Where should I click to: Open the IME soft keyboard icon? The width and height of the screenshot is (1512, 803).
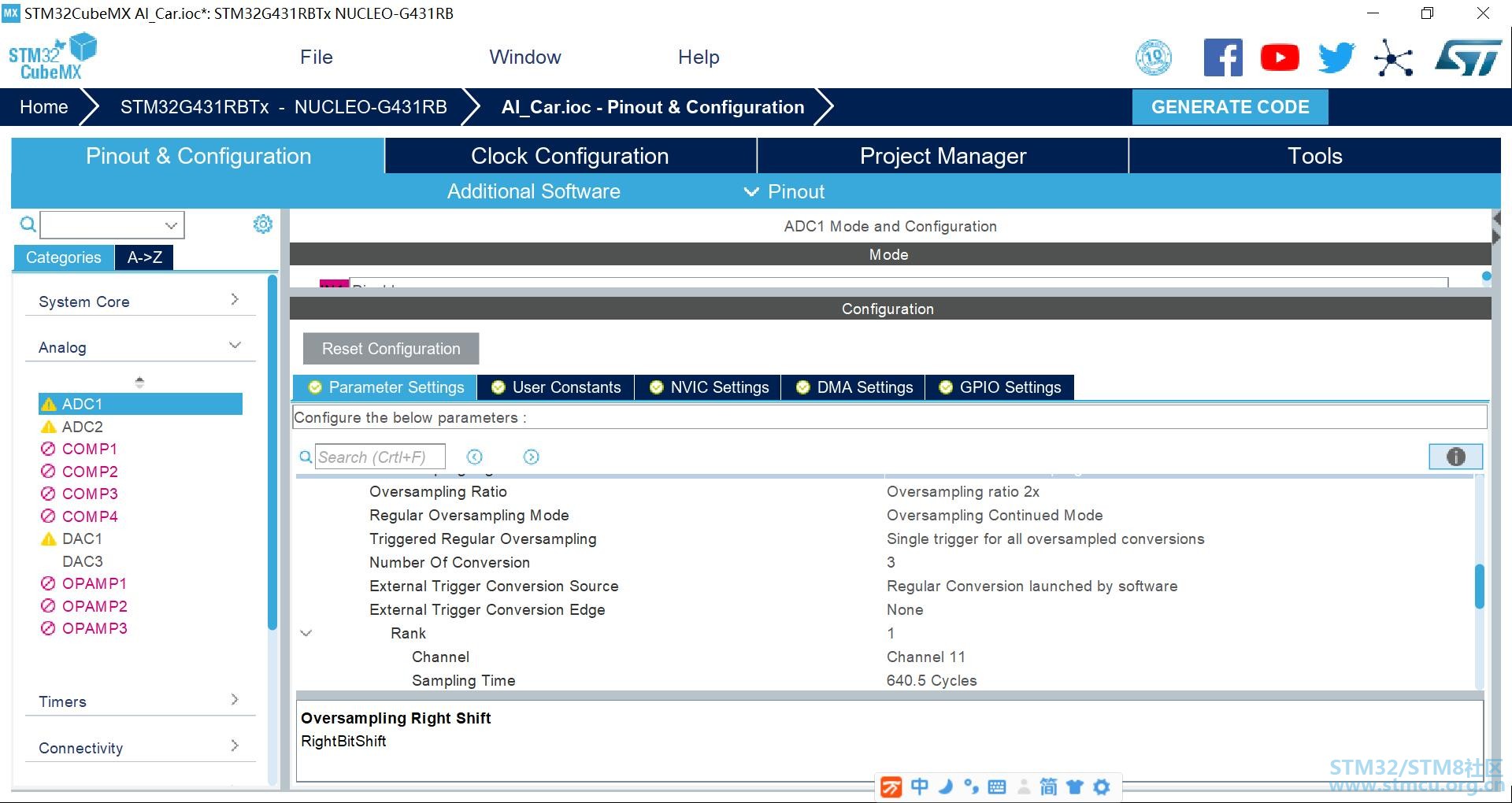[996, 786]
